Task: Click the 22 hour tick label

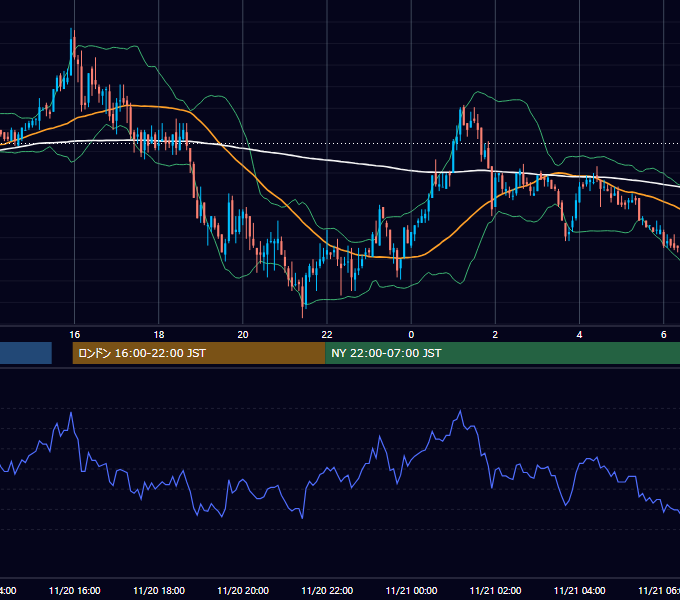Action: pos(327,334)
